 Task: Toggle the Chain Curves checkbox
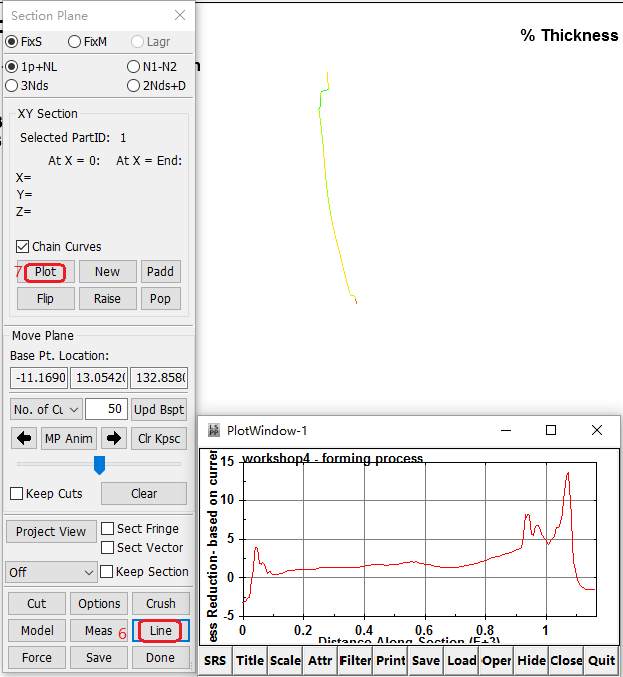pyautogui.click(x=22, y=247)
